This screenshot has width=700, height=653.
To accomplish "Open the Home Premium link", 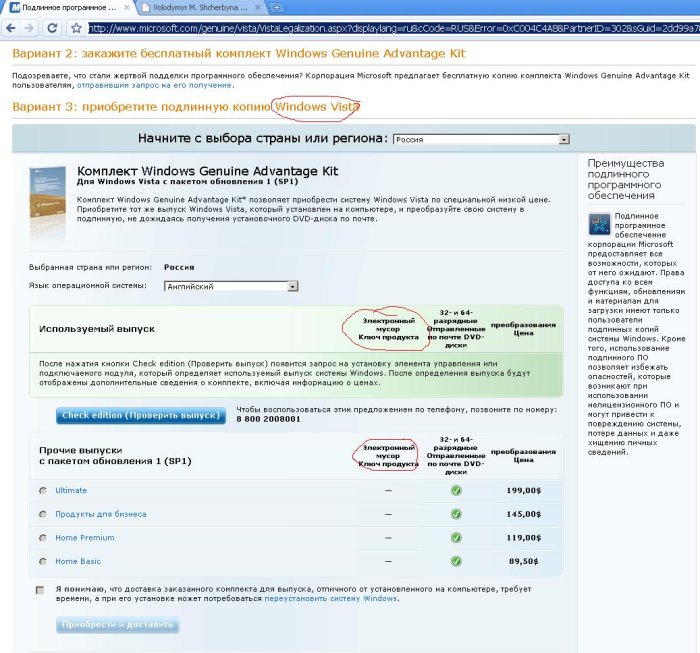I will [x=85, y=538].
